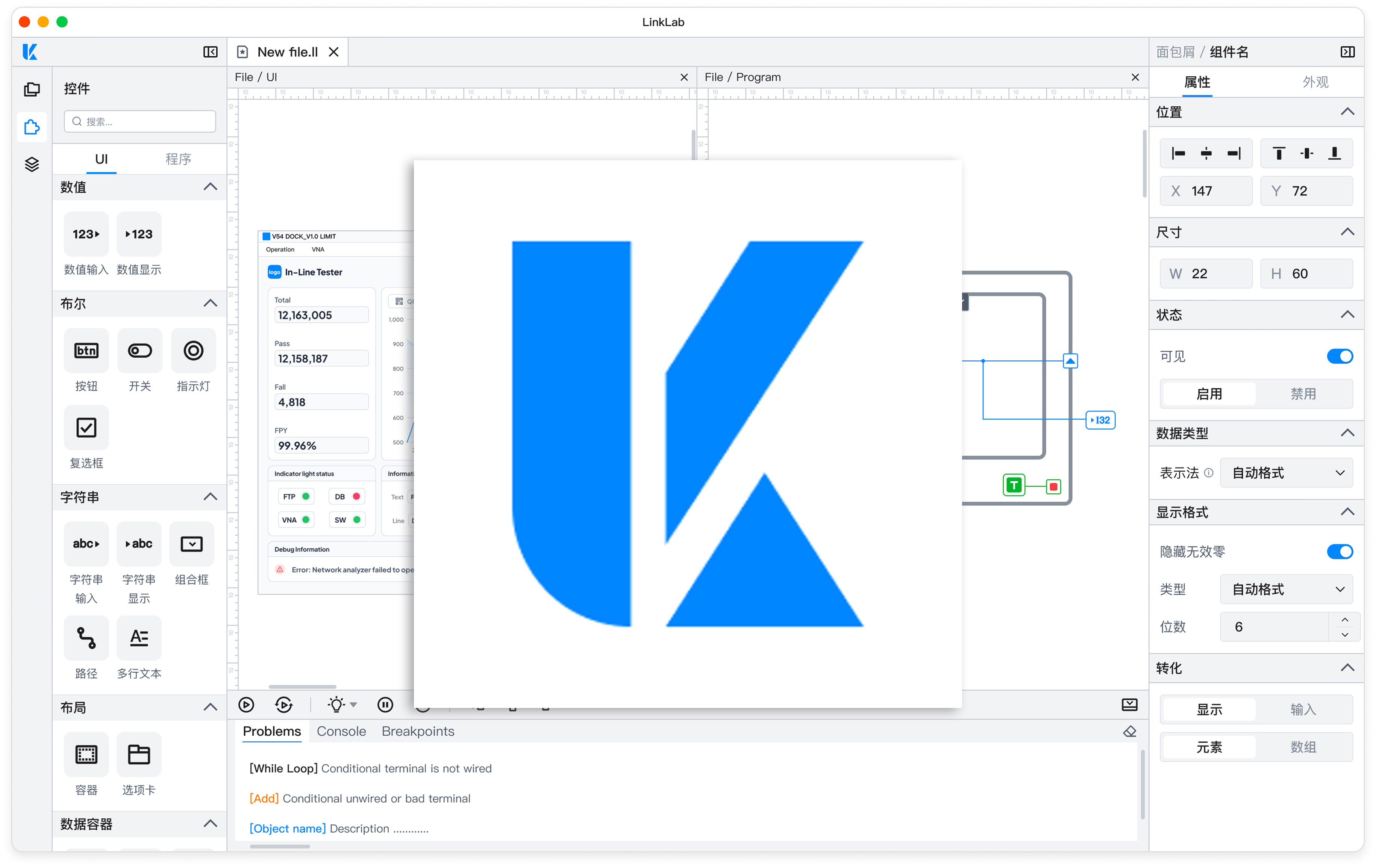Collapse the 布尔 controls section
Image resolution: width=1376 pixels, height=868 pixels.
[x=210, y=303]
